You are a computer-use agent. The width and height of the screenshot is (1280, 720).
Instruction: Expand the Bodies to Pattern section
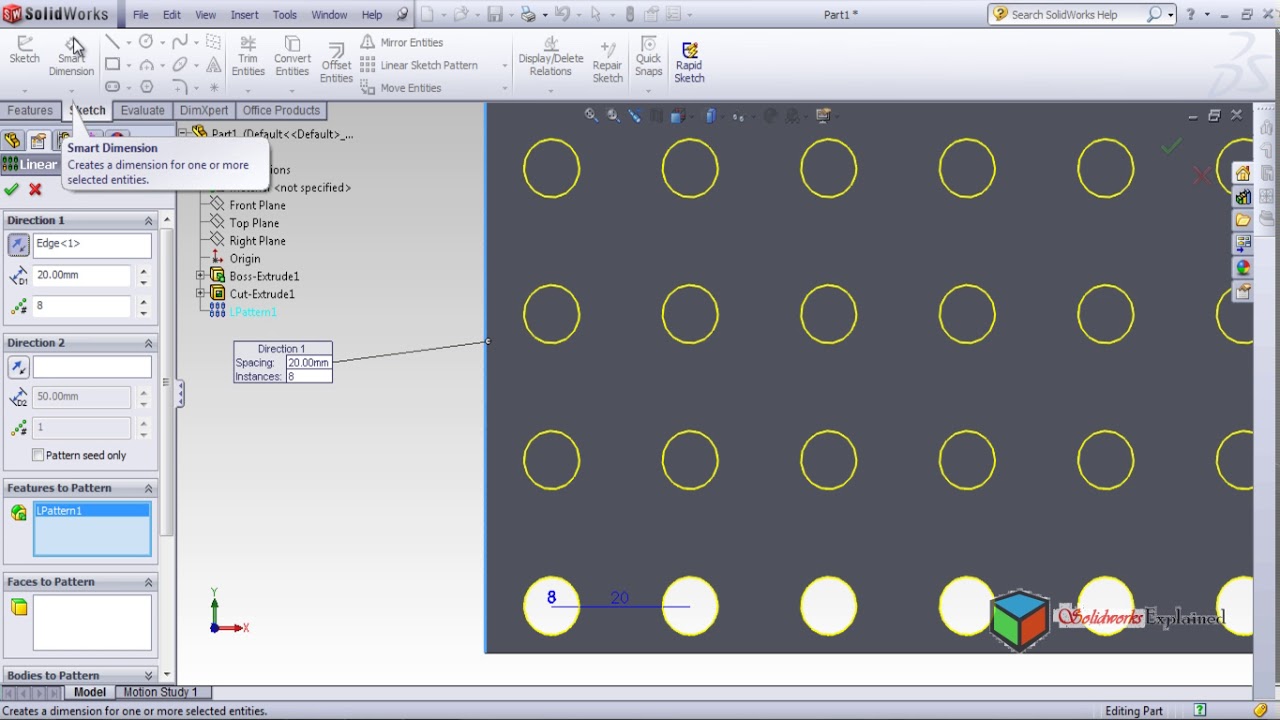tap(149, 675)
